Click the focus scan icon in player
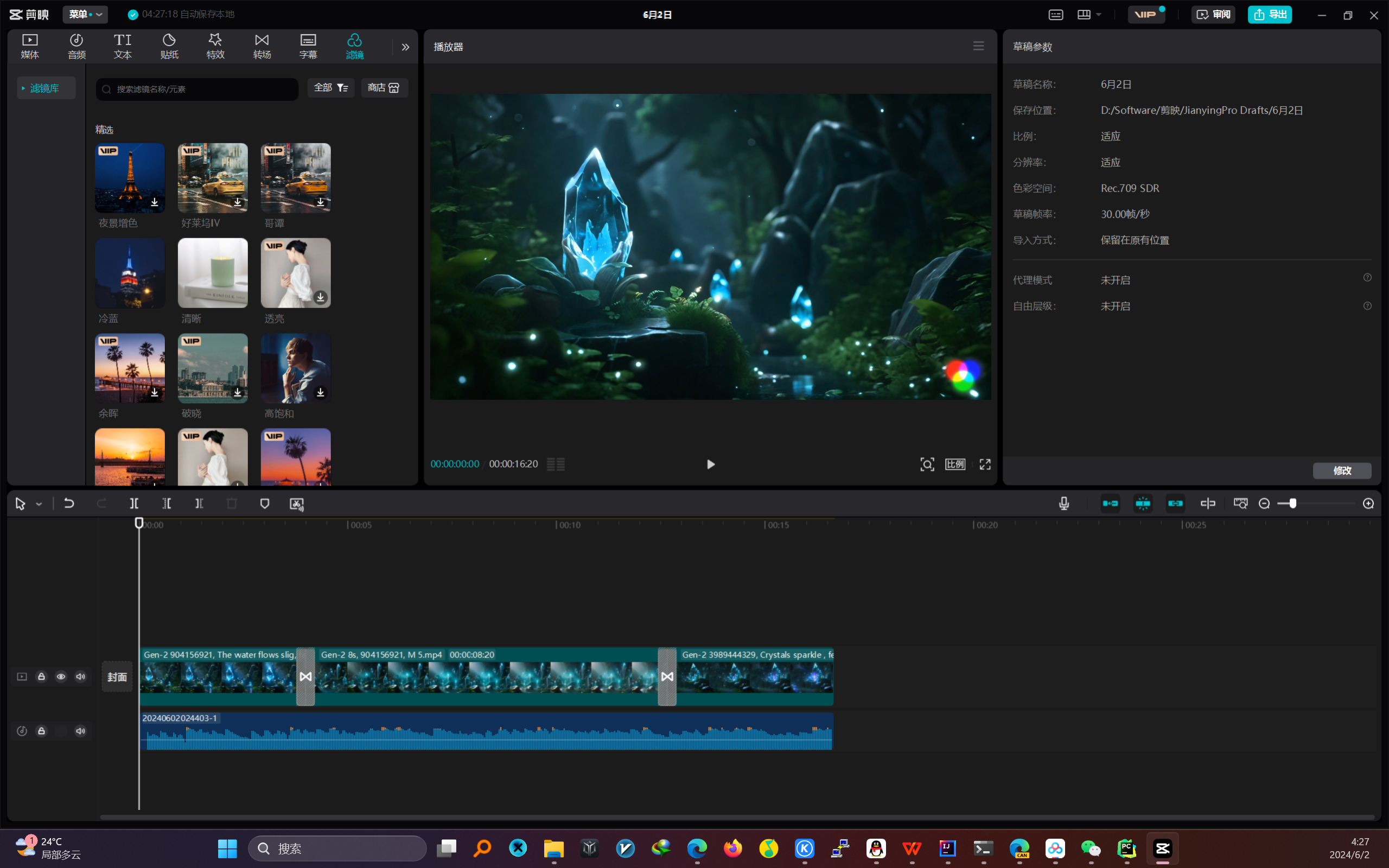The width and height of the screenshot is (1389, 868). (927, 464)
